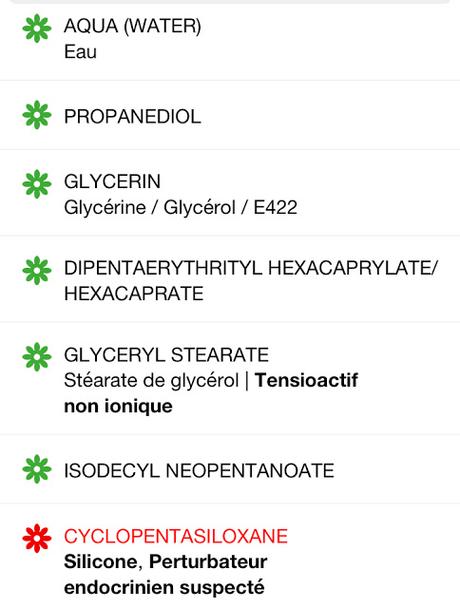Tap the red flower icon beside CYCLOPENTASILOXANE
Image resolution: width=460 pixels, height=608 pixels.
37,538
